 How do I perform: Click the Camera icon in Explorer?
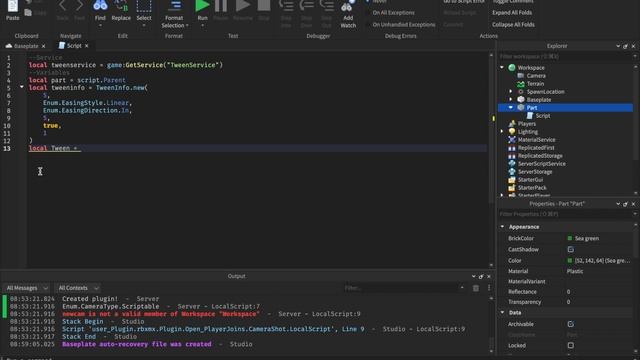(521, 76)
